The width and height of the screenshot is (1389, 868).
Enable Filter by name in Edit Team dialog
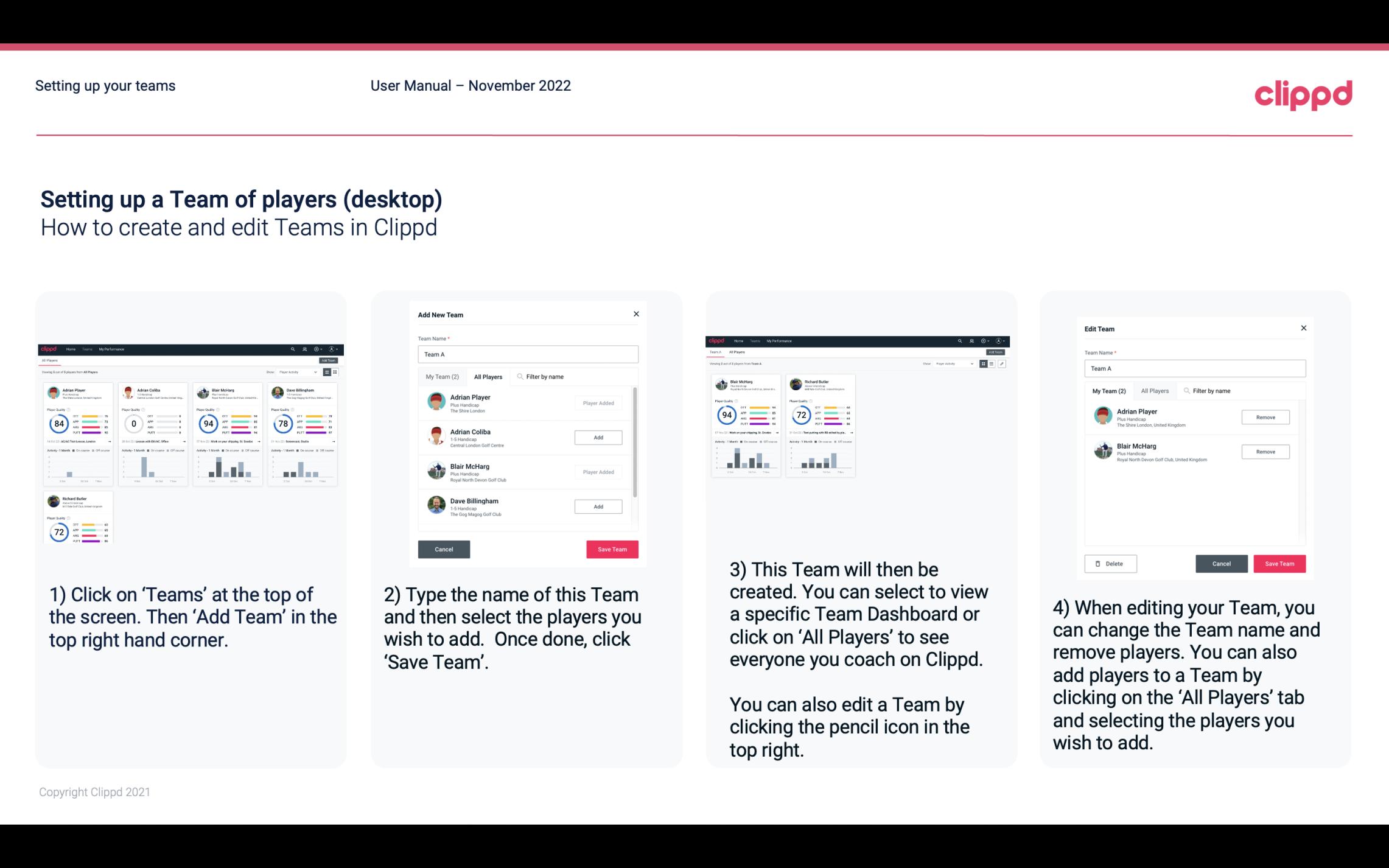pos(1213,391)
